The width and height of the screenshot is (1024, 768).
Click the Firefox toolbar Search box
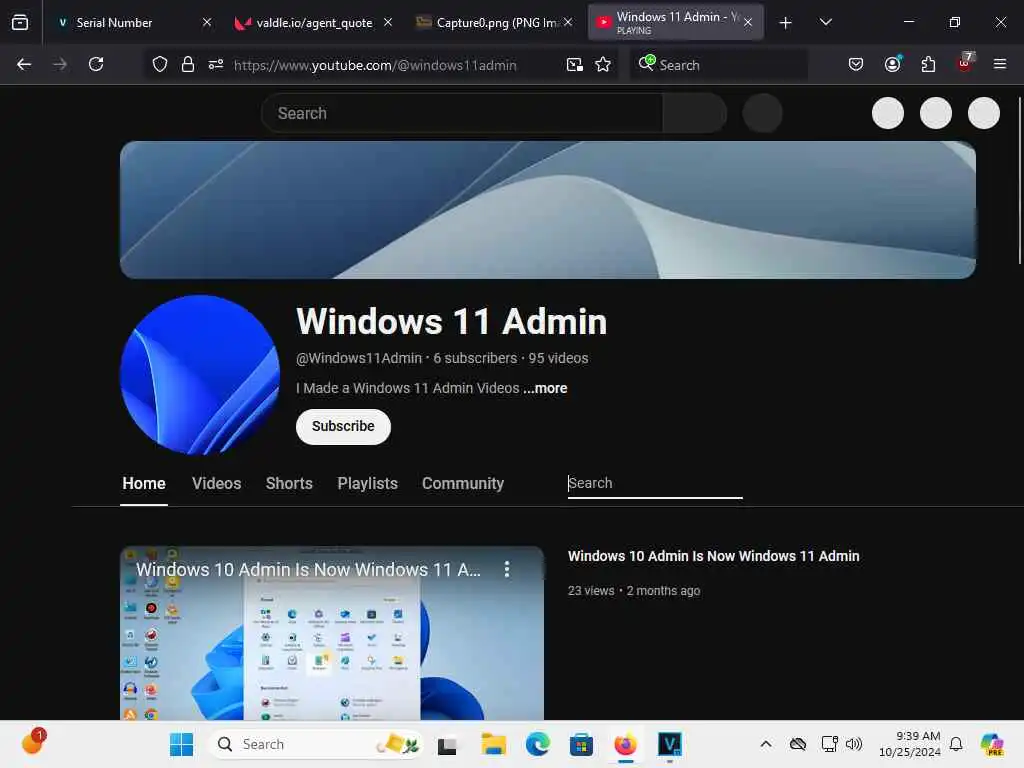pos(718,65)
